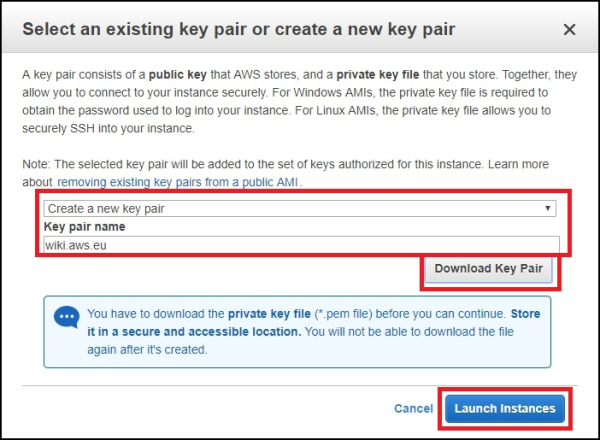Click the blue speech bubble info icon
This screenshot has height=440, width=600.
[x=67, y=317]
